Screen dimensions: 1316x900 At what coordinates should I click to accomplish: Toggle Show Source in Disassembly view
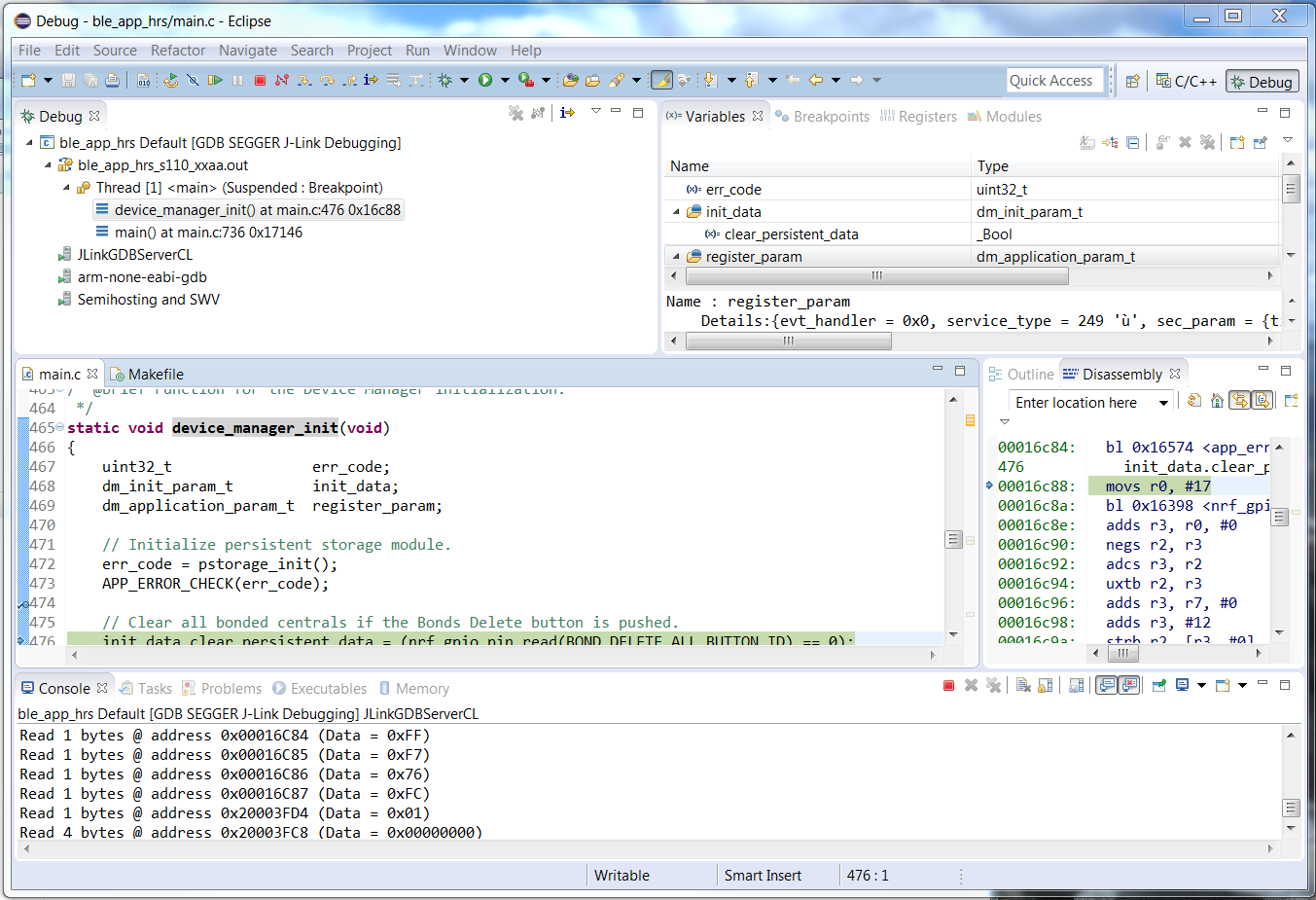[x=1262, y=400]
